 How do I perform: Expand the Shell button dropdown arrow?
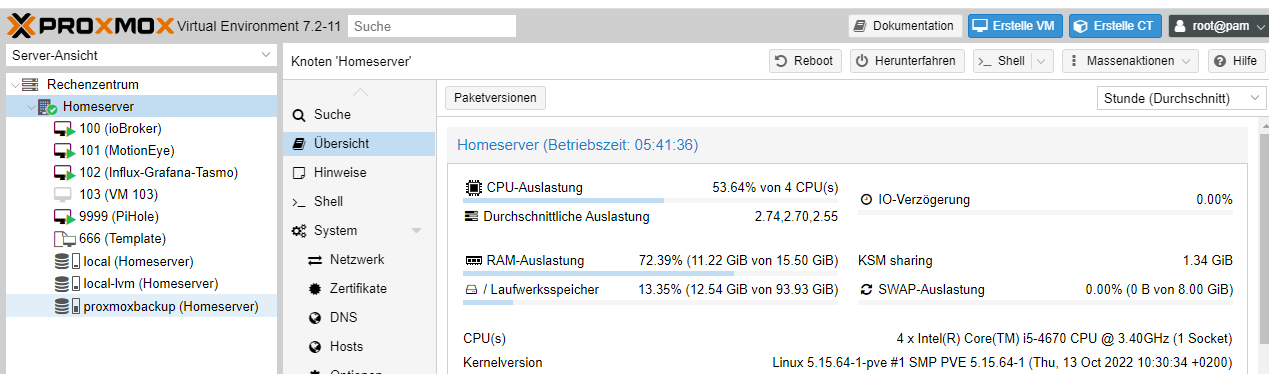point(1042,61)
